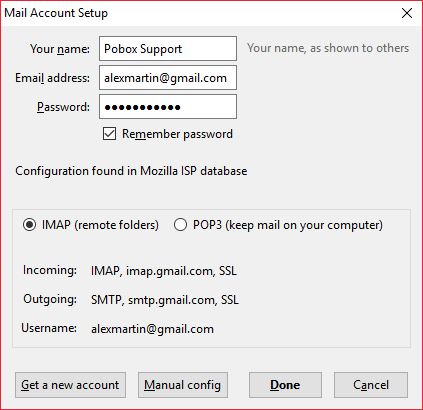Screen dimensions: 423x410
Task: Click the Your name field containing Pobox Support
Action: coord(168,49)
